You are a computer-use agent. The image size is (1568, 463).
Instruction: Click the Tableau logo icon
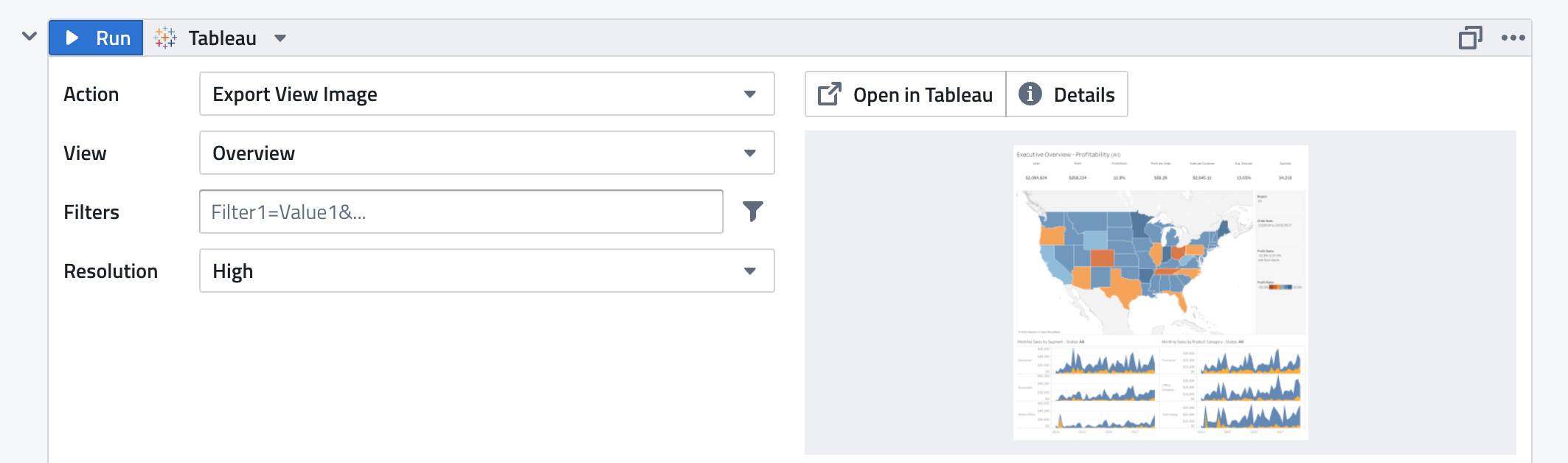tap(165, 38)
